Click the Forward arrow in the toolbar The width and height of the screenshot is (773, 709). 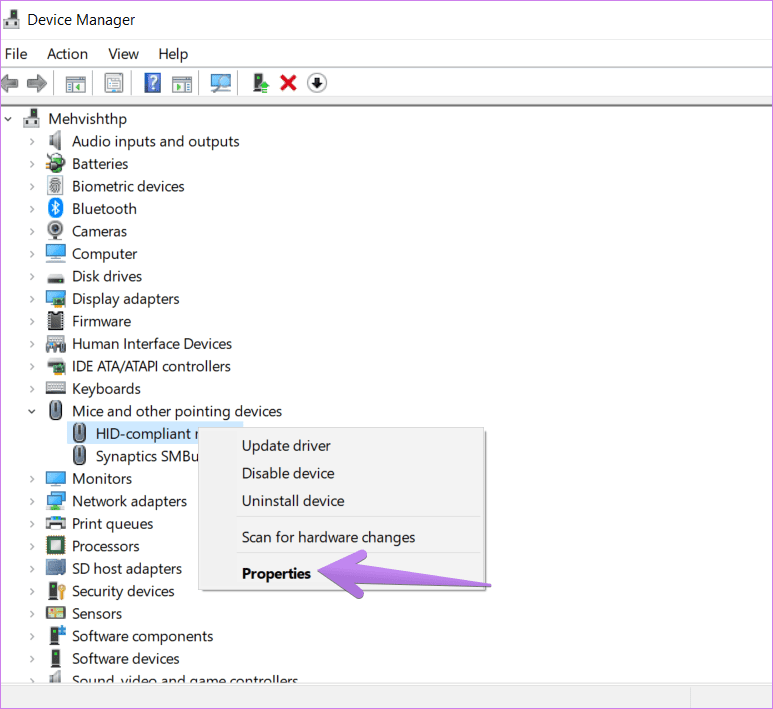click(x=37, y=83)
